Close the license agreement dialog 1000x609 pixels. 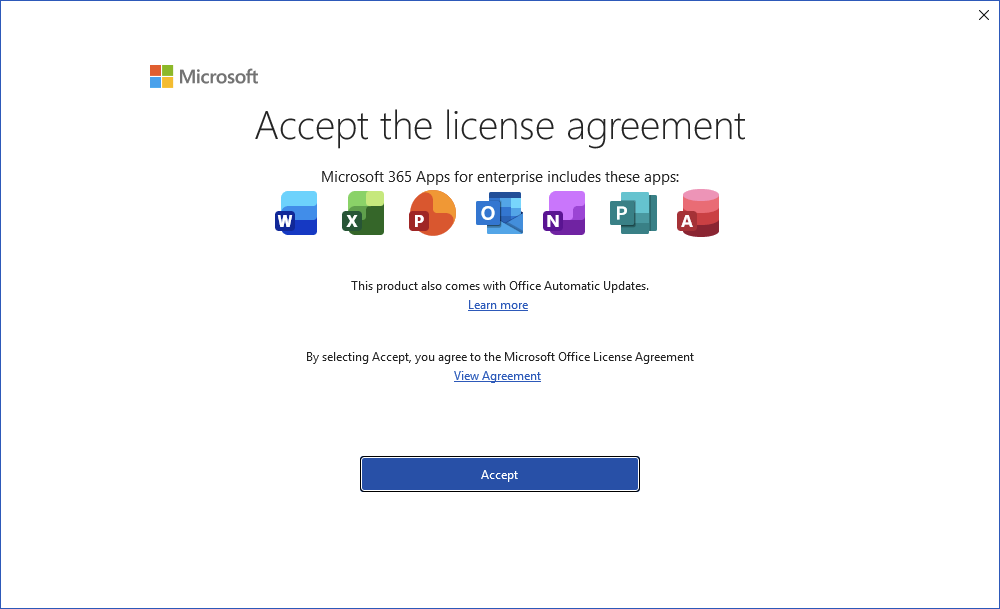tap(983, 15)
